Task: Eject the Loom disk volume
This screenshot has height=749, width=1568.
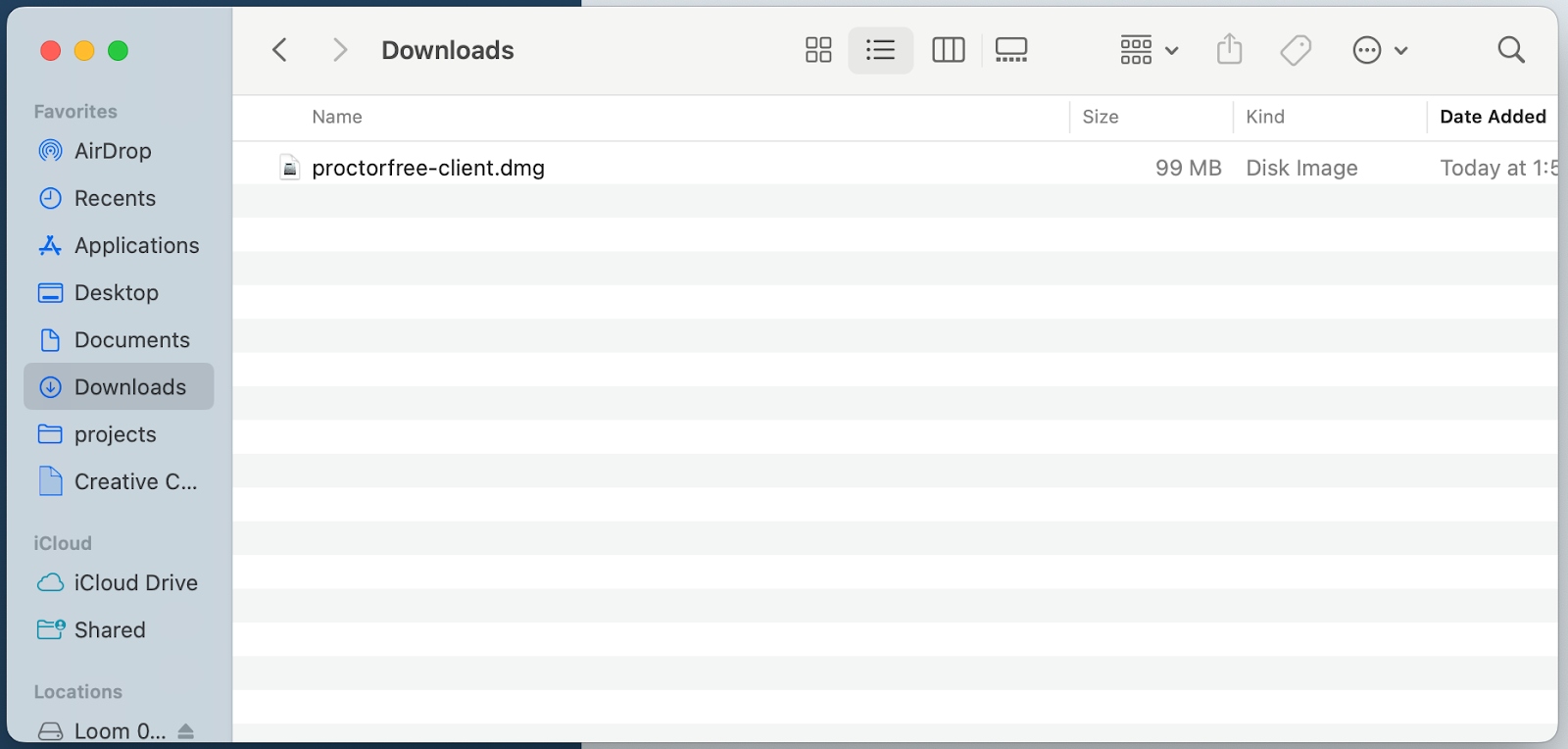Action: pos(186,731)
